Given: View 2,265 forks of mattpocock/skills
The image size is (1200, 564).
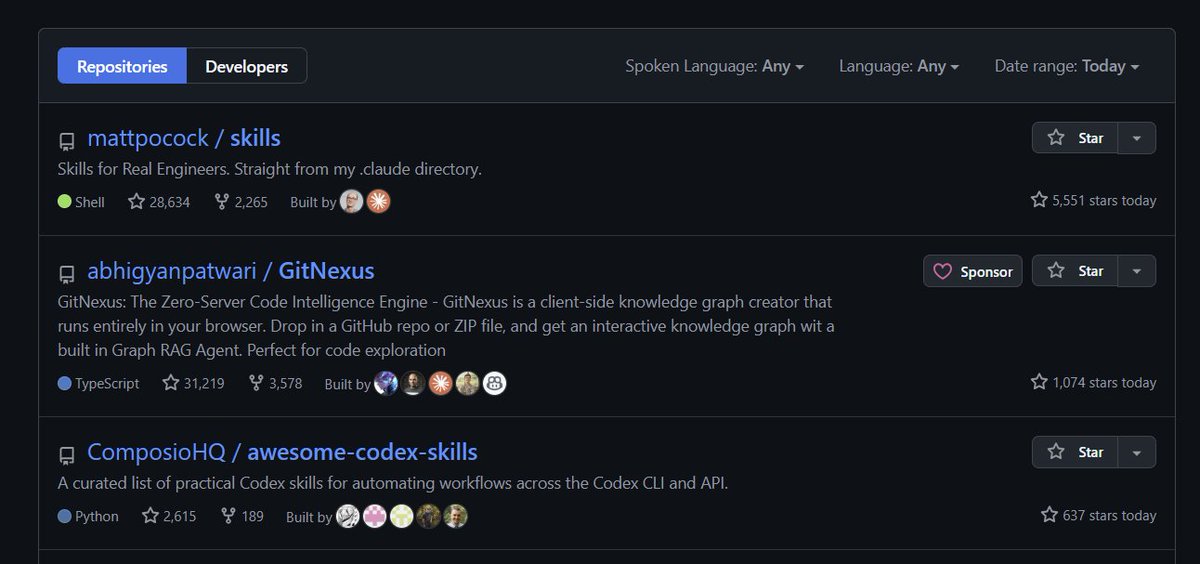Looking at the screenshot, I should click(241, 201).
